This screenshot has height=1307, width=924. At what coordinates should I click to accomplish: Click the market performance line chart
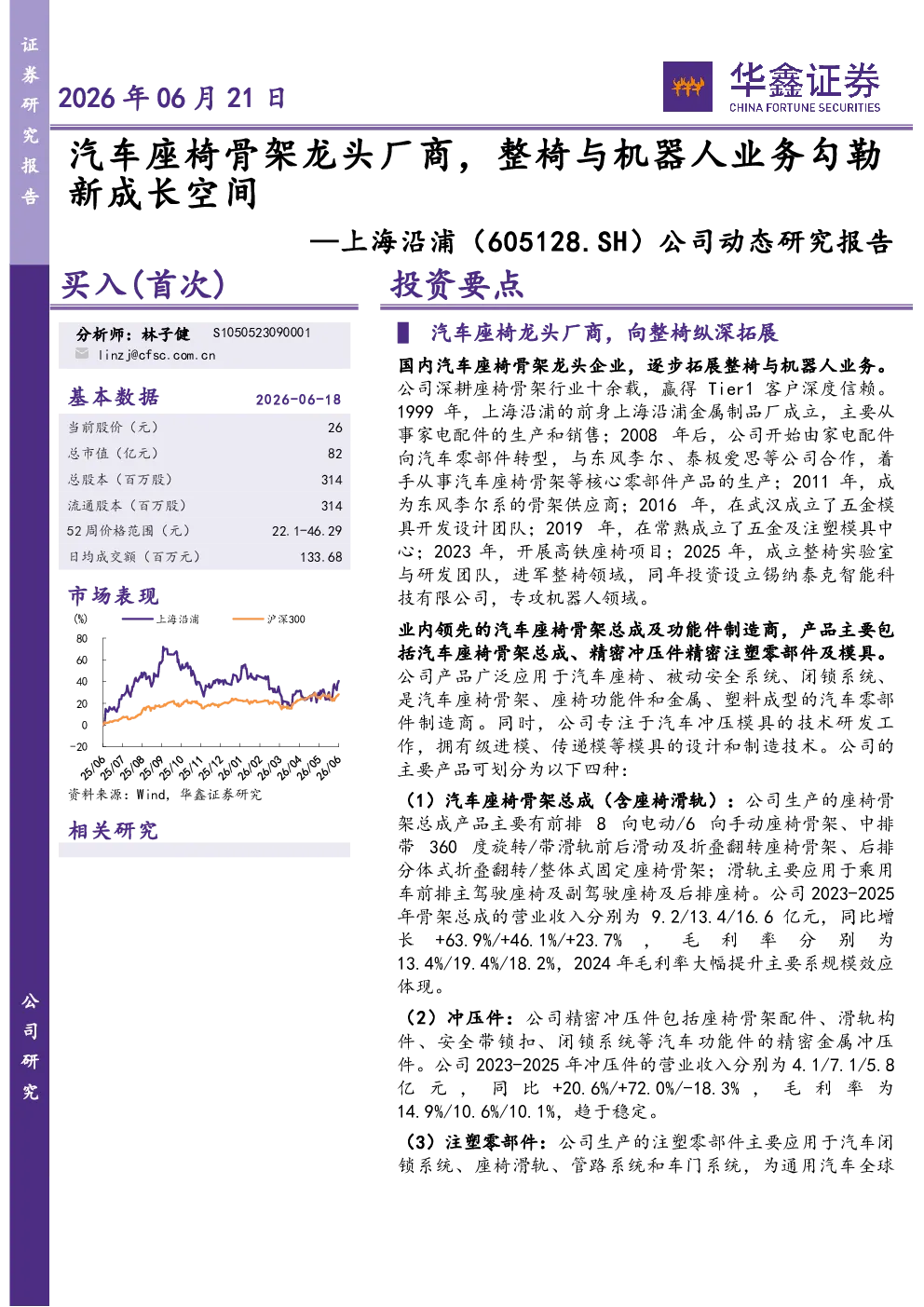(208, 695)
